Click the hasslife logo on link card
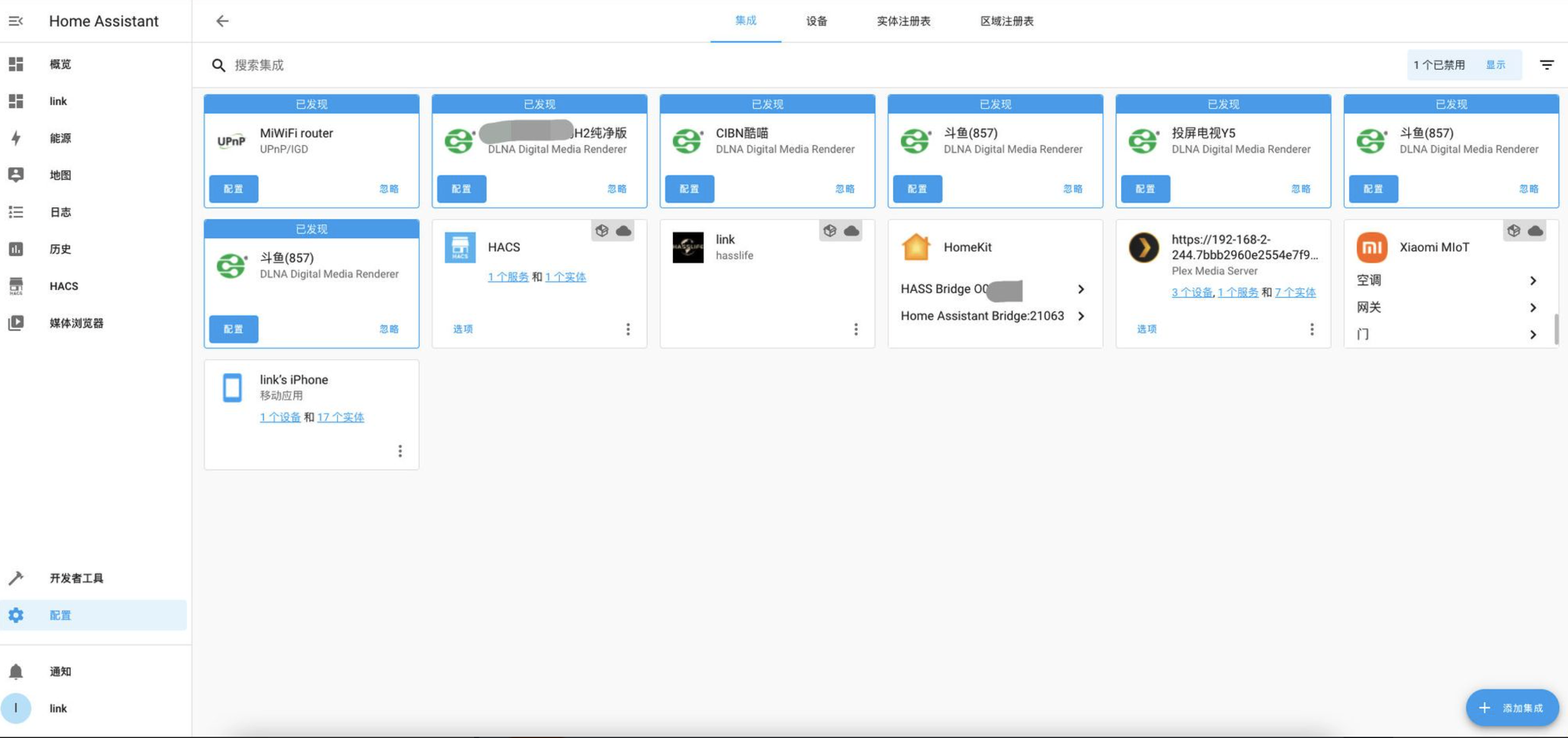 click(x=688, y=247)
